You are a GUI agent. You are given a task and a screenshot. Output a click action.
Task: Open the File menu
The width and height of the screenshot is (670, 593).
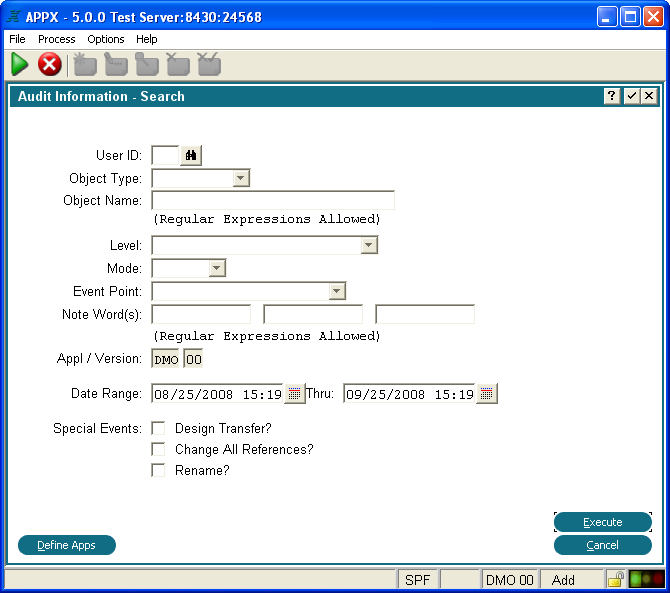tap(17, 39)
